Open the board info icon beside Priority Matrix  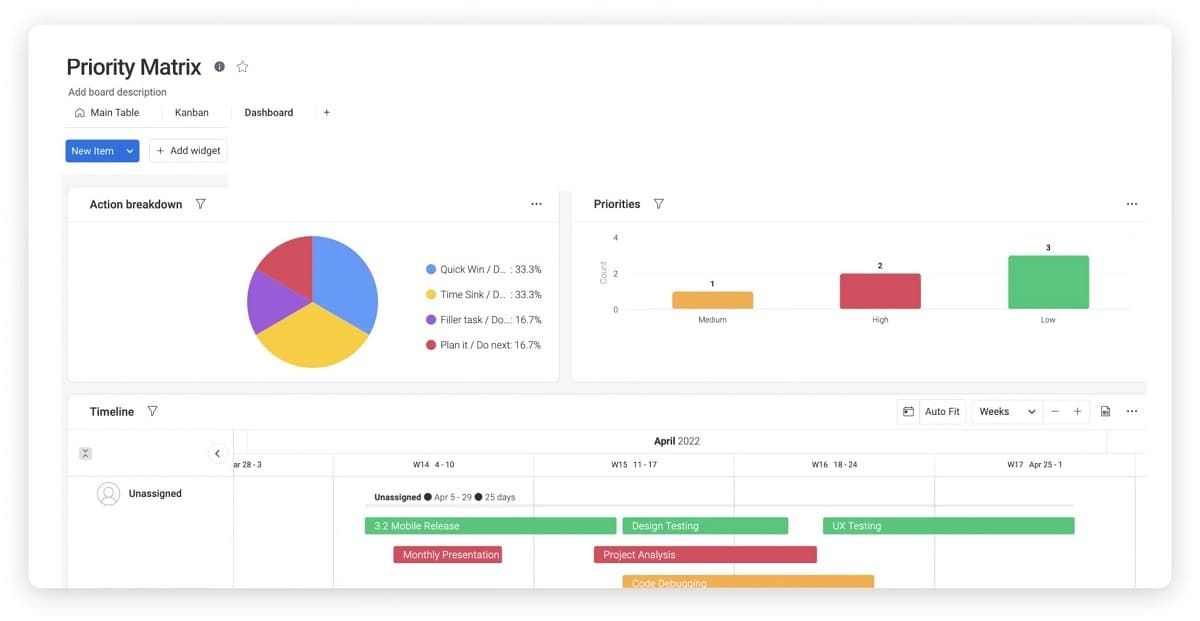(219, 66)
